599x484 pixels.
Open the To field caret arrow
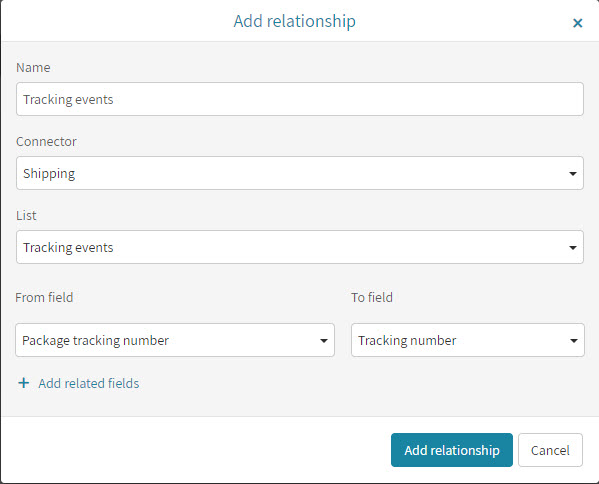click(x=573, y=341)
